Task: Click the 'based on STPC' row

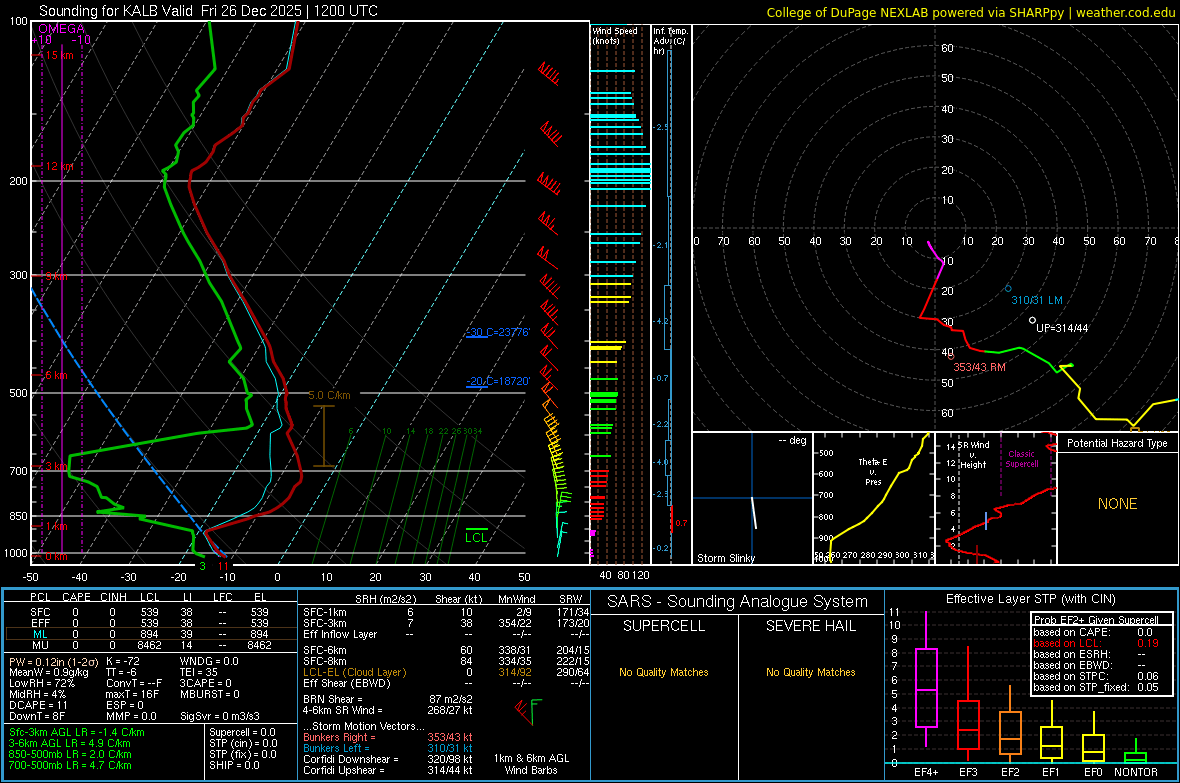Action: pos(1096,676)
